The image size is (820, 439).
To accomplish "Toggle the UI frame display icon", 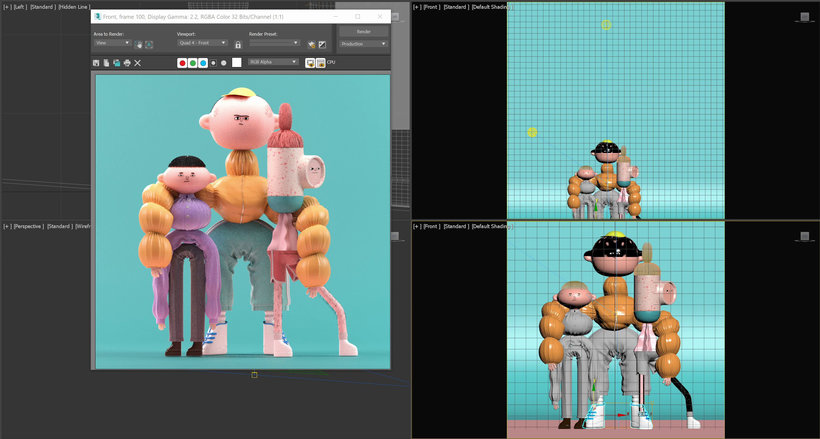I will click(x=321, y=62).
